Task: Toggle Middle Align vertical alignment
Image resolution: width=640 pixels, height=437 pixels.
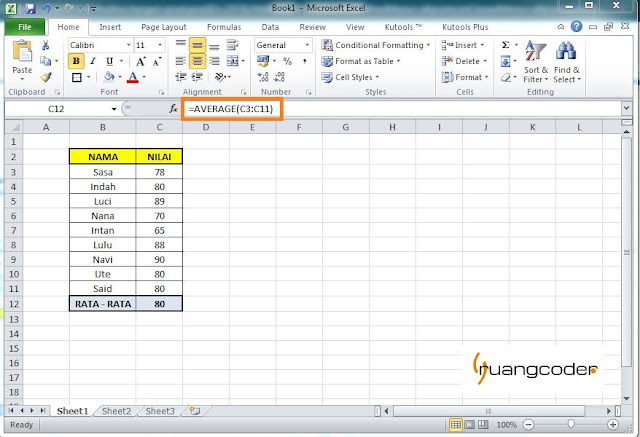Action: coord(197,45)
